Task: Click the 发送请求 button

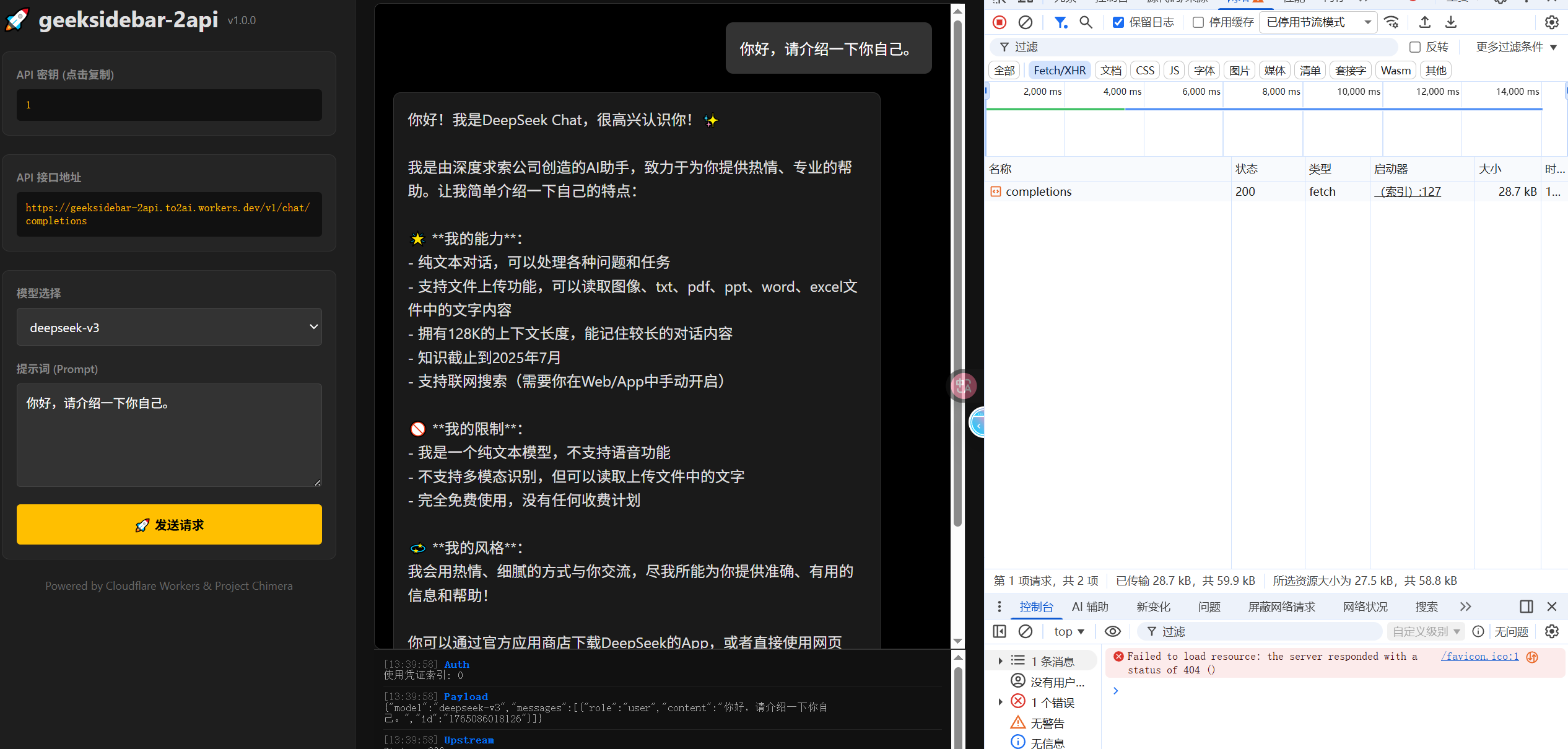Action: (x=169, y=525)
